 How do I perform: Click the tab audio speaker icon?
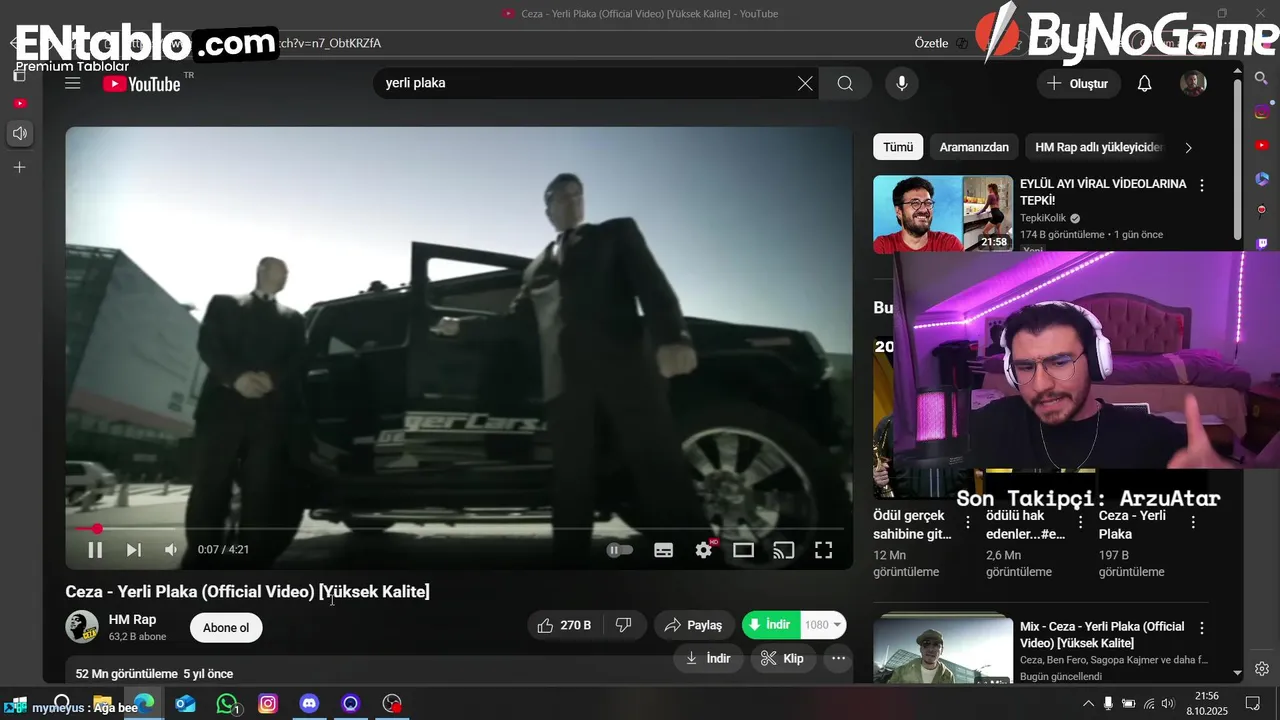pos(19,133)
